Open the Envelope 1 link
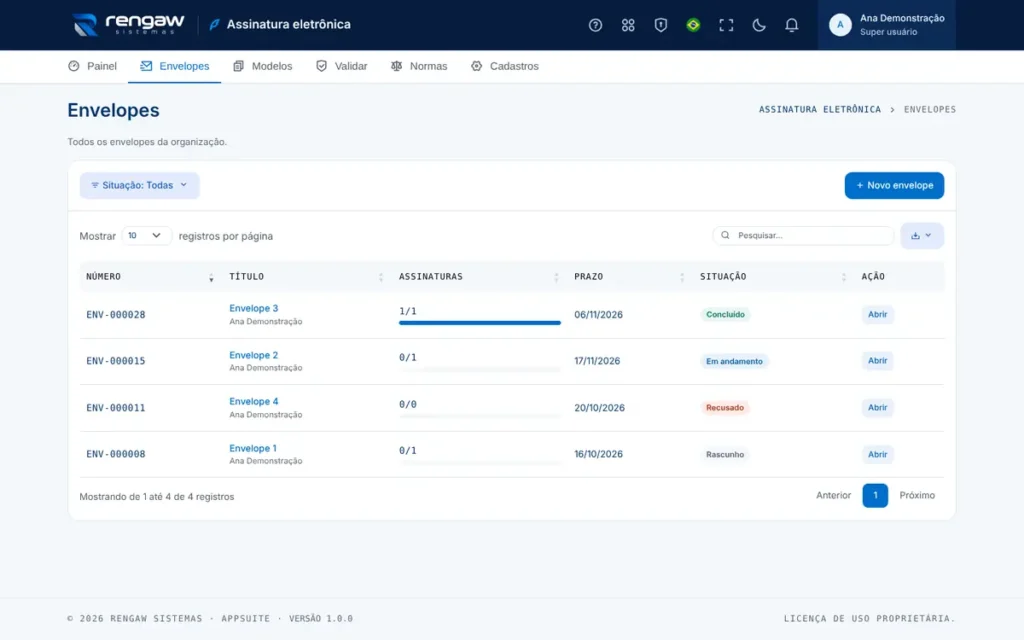The width and height of the screenshot is (1024, 640). point(253,449)
